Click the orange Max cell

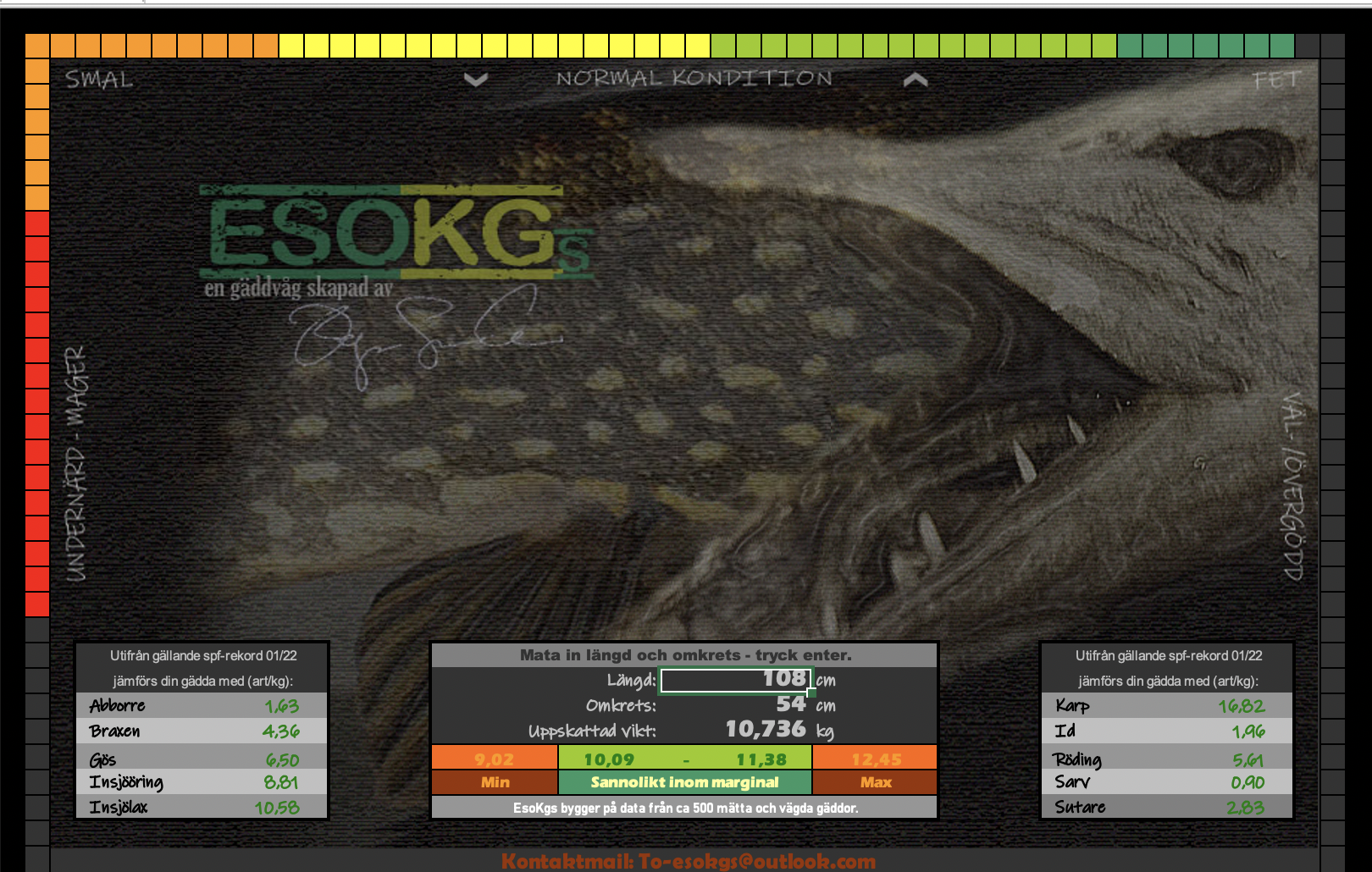pos(875,782)
